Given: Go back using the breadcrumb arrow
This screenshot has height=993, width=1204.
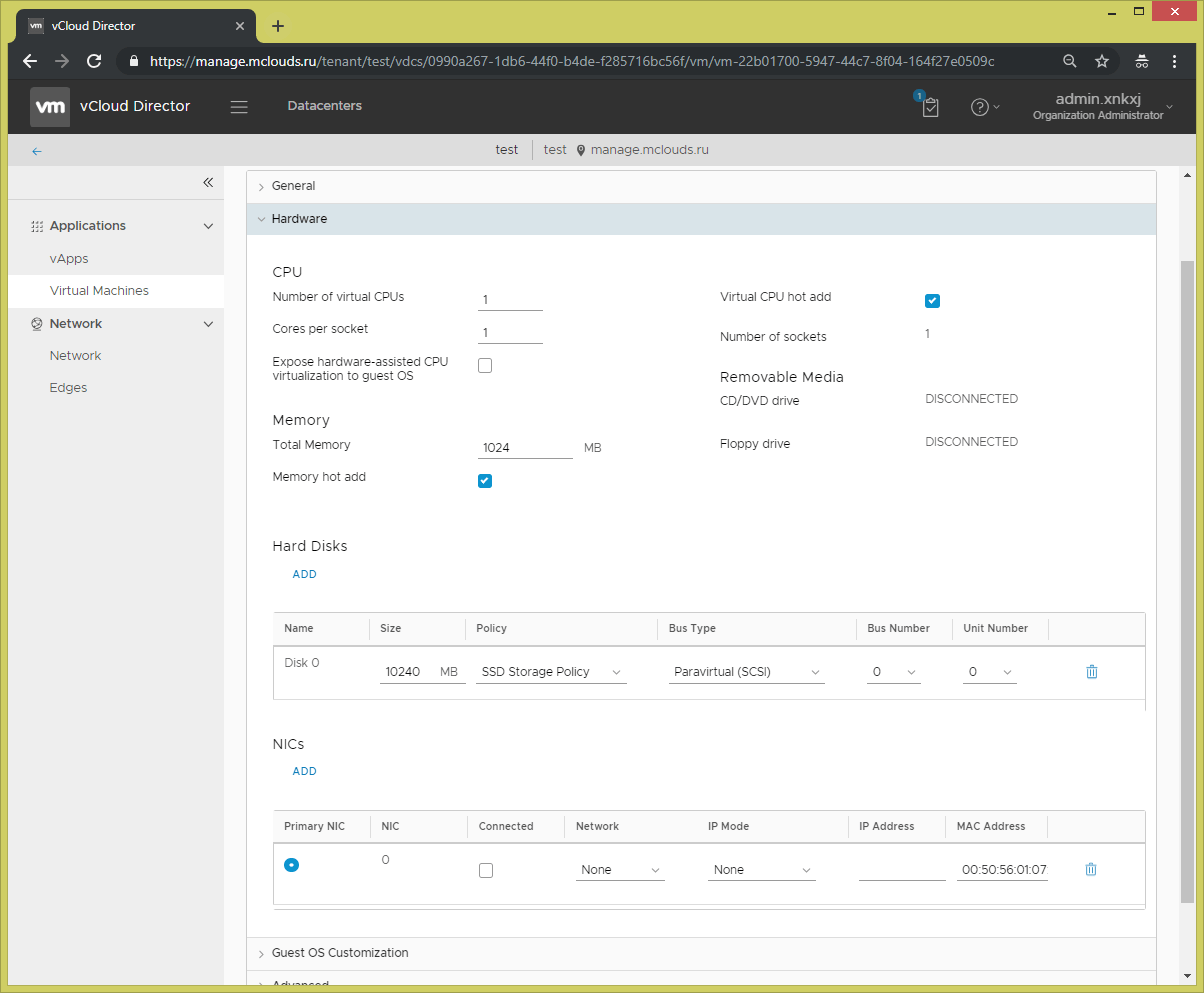Looking at the screenshot, I should [x=37, y=151].
